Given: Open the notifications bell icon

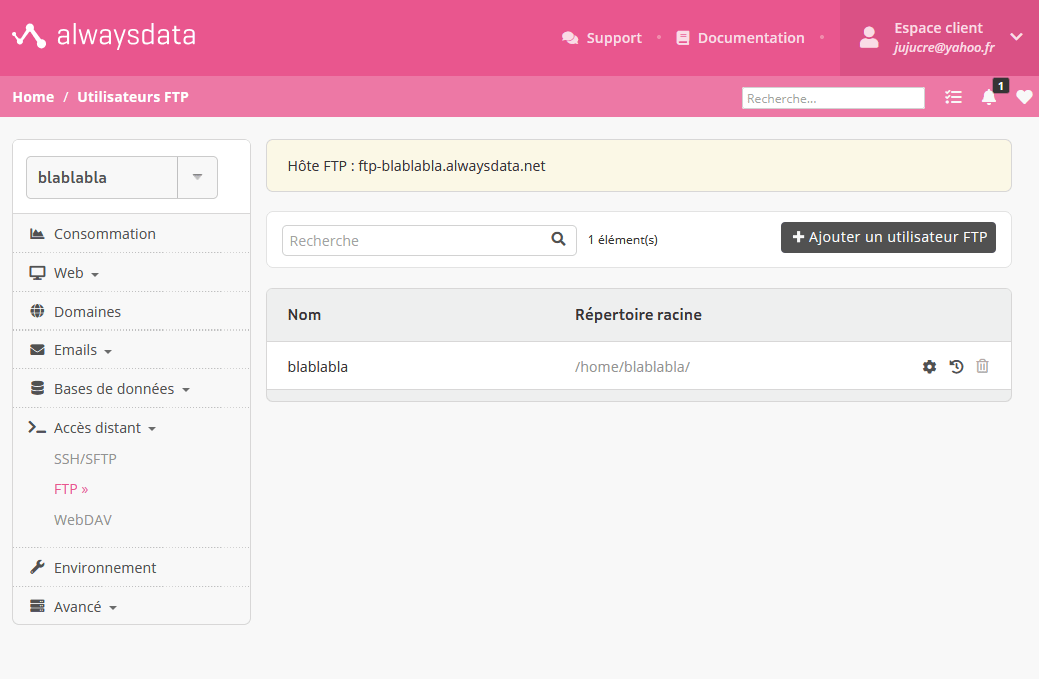Looking at the screenshot, I should tap(989, 97).
